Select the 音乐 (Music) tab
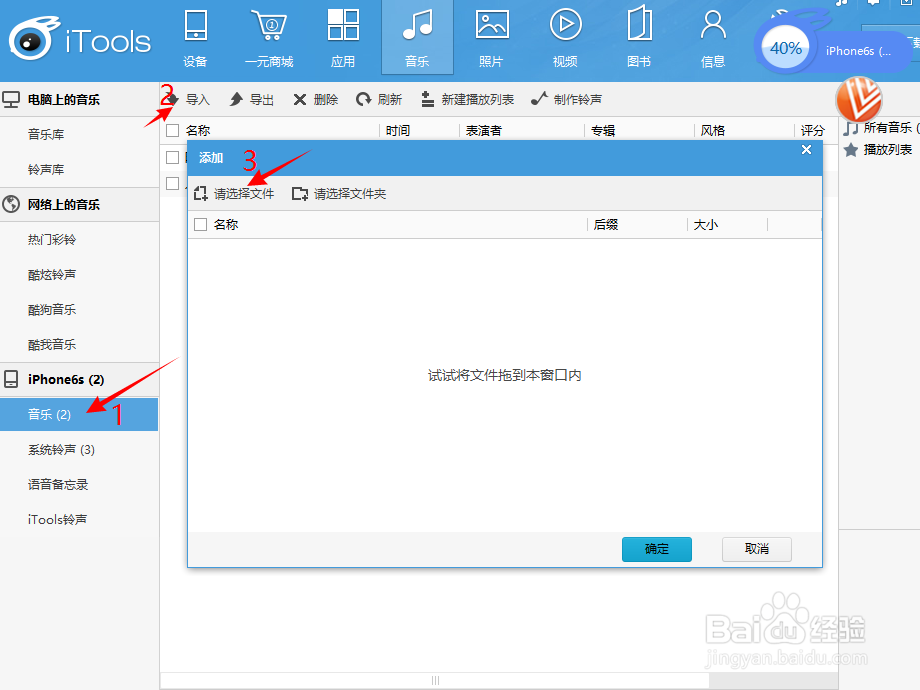Viewport: 920px width, 690px height. coord(417,38)
